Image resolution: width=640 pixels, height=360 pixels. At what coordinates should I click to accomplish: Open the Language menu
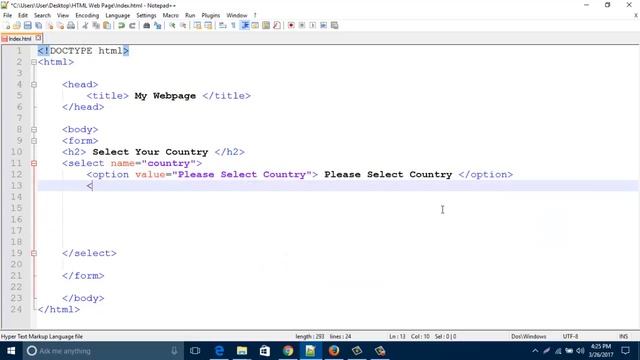[x=118, y=15]
